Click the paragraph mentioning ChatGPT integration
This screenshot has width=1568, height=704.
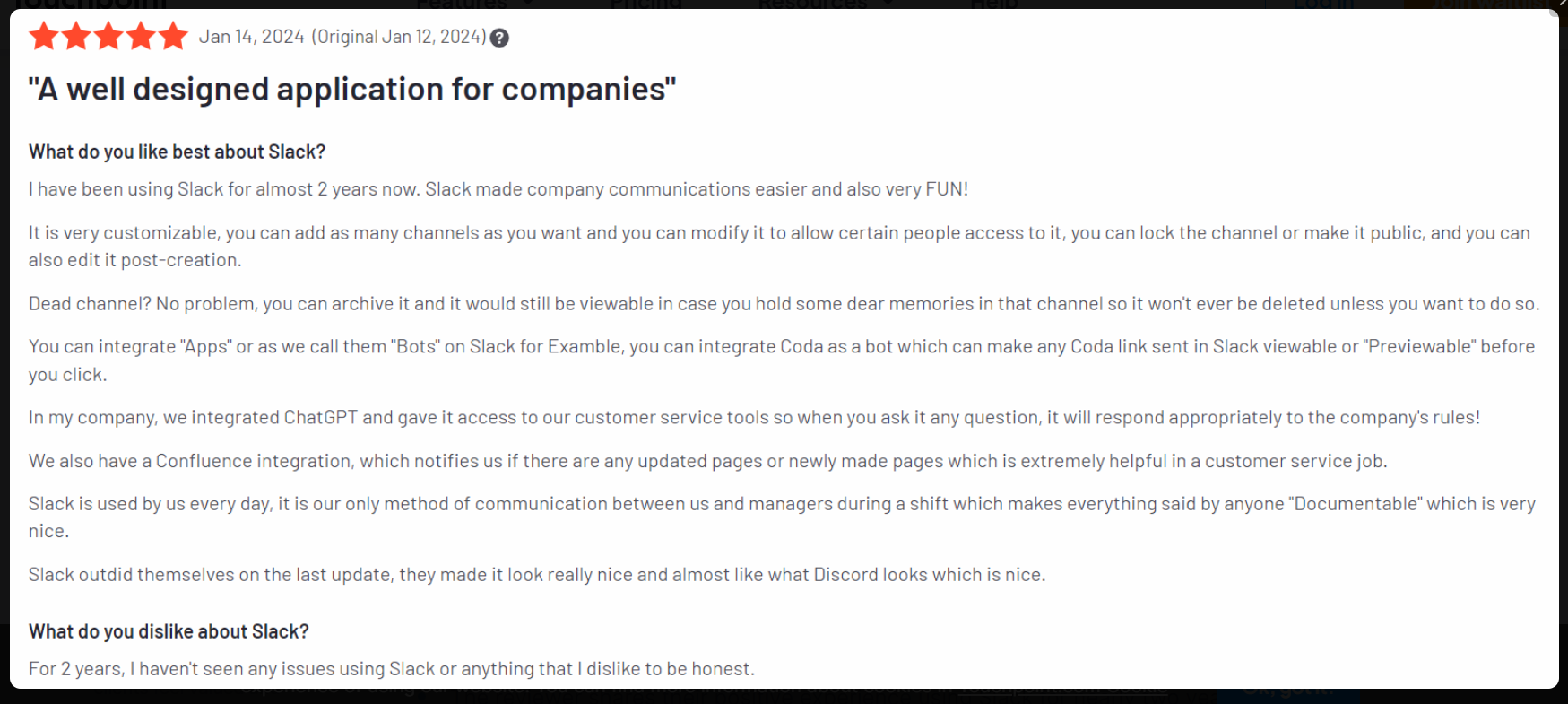[753, 417]
